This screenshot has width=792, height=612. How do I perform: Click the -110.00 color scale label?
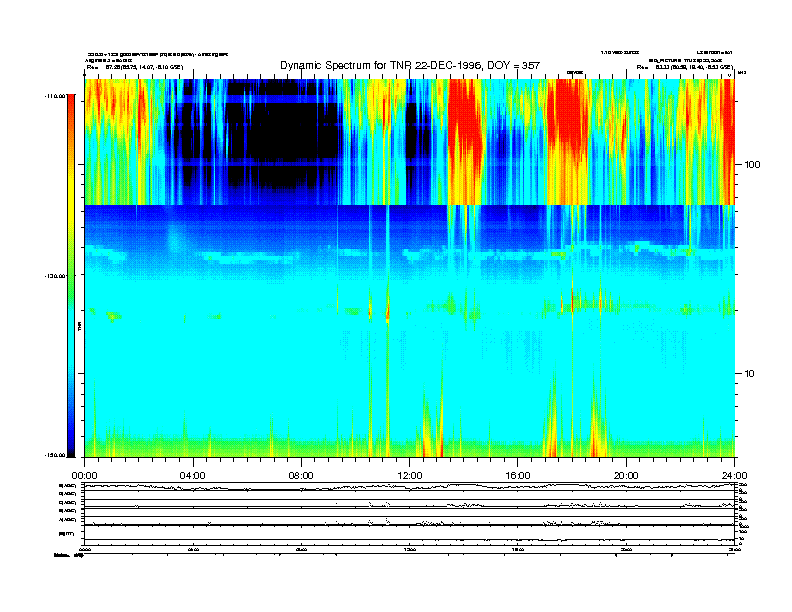point(56,95)
